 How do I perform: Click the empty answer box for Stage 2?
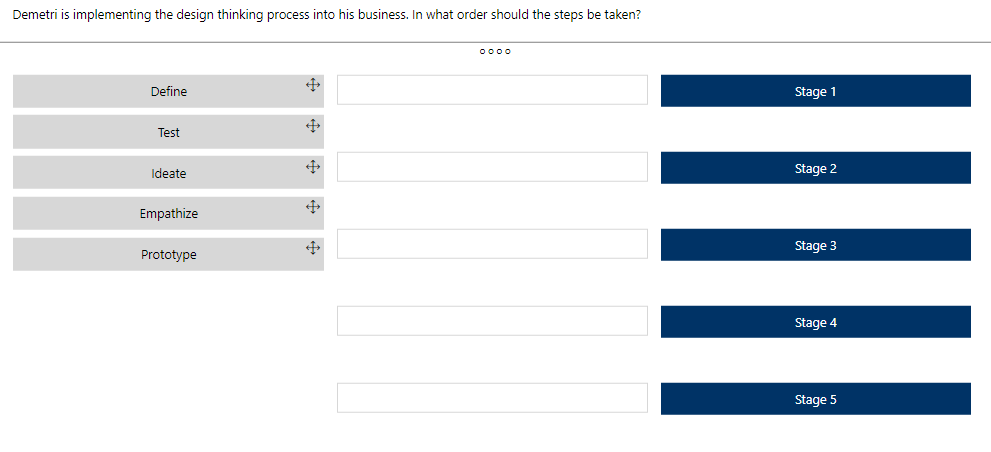click(492, 167)
